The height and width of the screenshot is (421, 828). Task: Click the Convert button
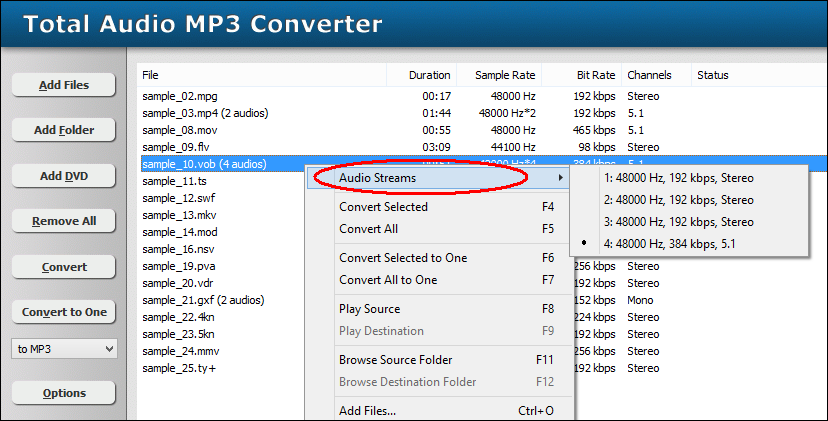[x=63, y=267]
